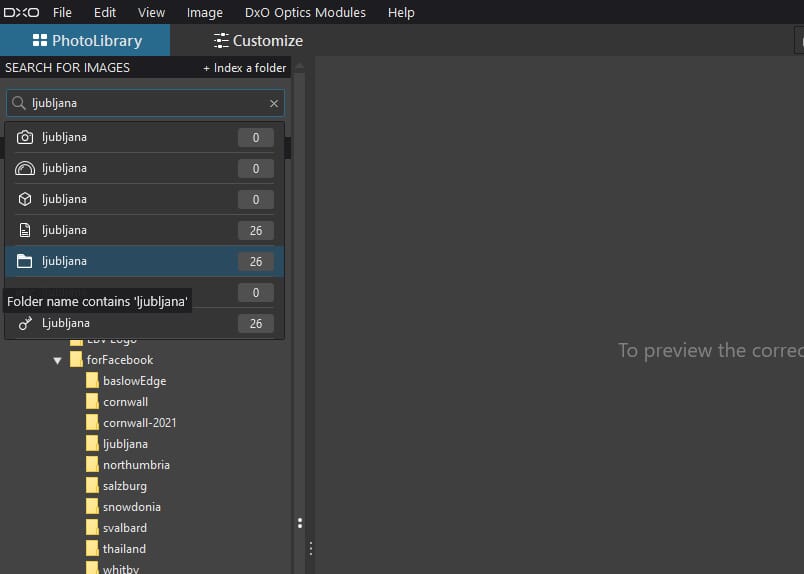
Task: Select the ljubljana folder in tree
Action: 125,444
